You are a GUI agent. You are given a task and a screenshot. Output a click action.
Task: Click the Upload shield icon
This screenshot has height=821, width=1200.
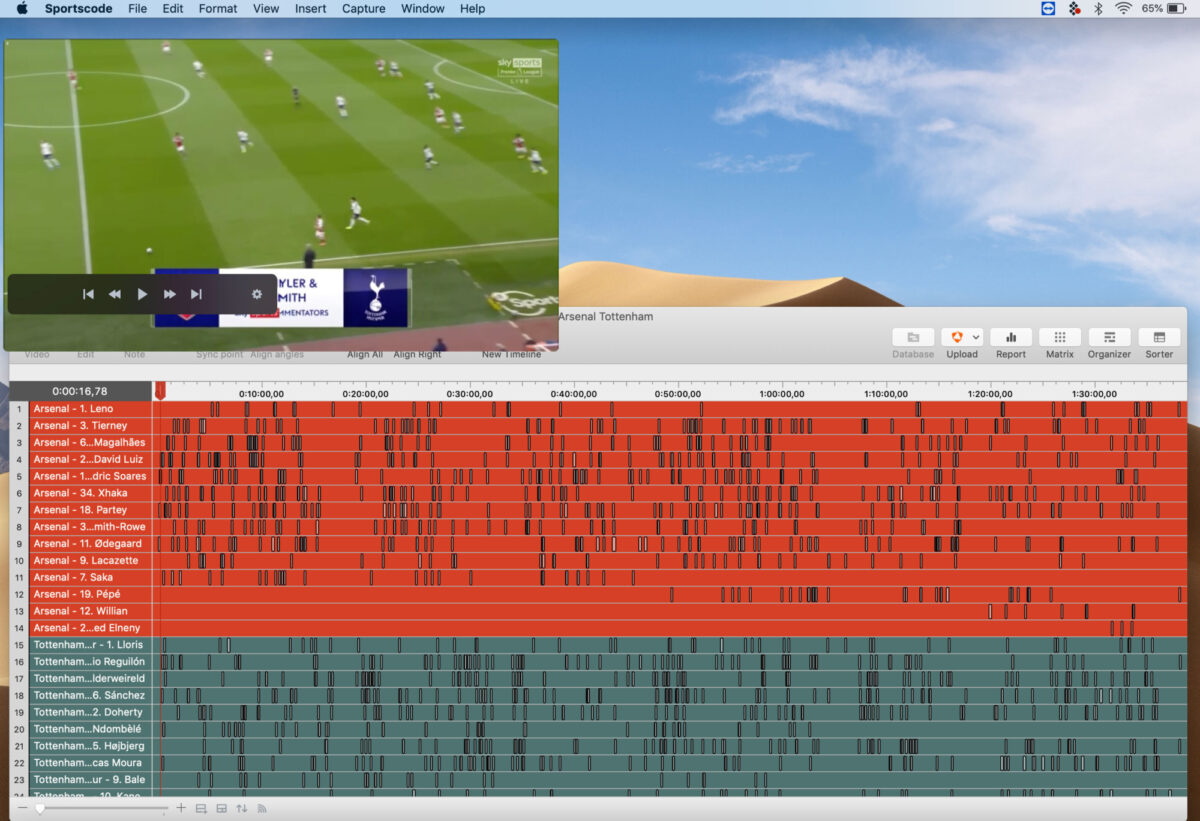956,337
